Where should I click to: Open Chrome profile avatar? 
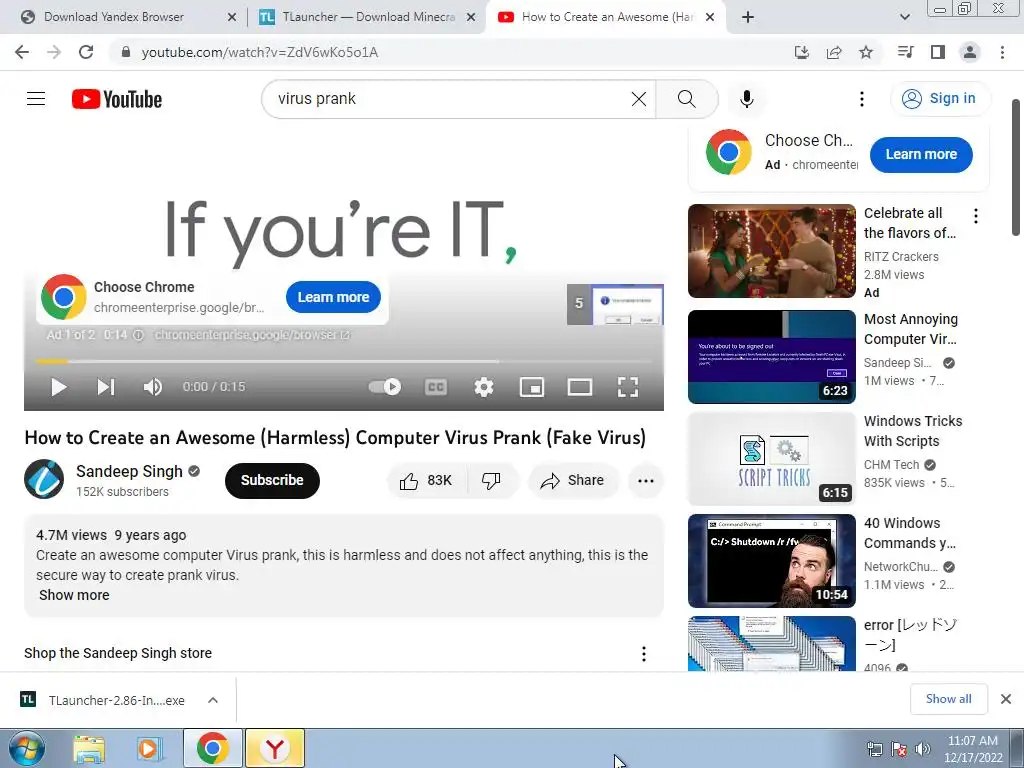pos(970,52)
